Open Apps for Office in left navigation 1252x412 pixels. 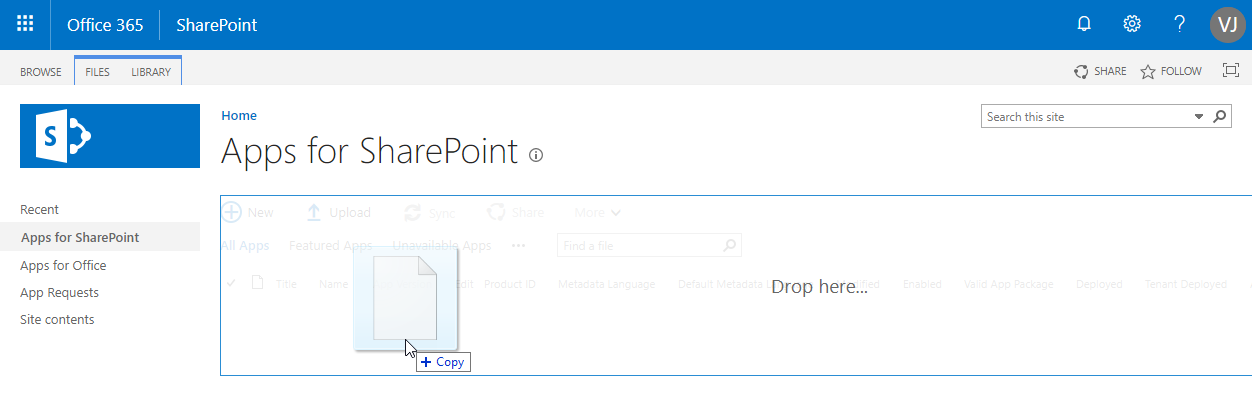(63, 265)
